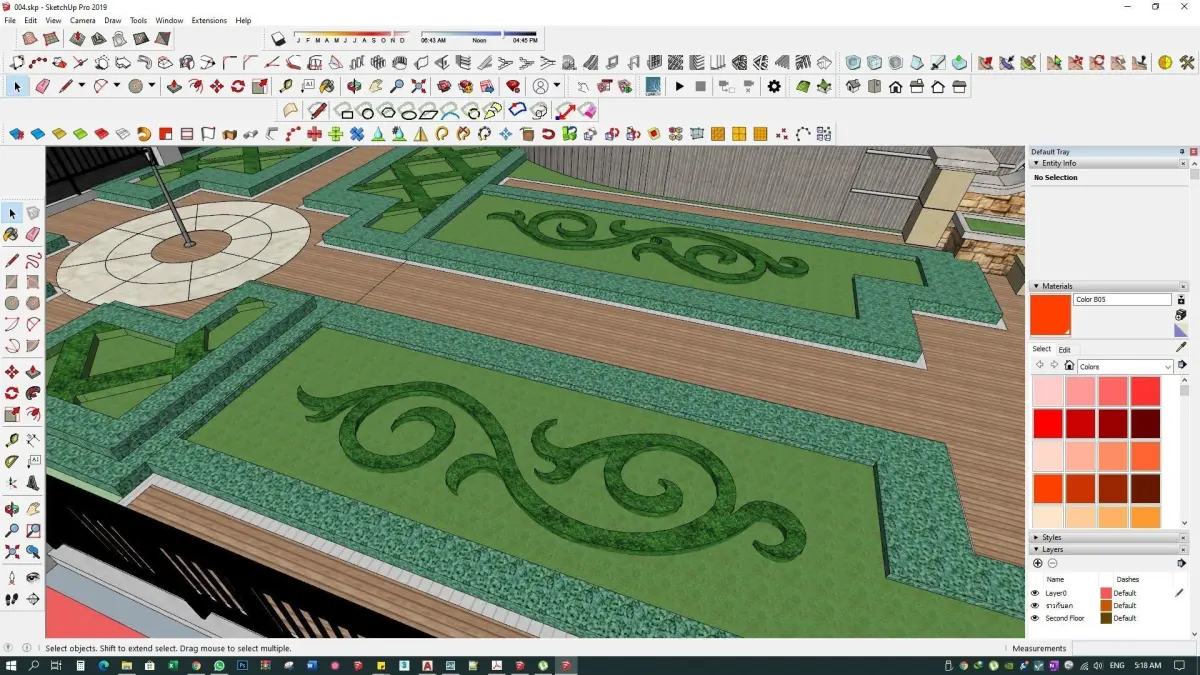Click the current material orange preview swatch
This screenshot has width=1200, height=675.
(x=1050, y=315)
